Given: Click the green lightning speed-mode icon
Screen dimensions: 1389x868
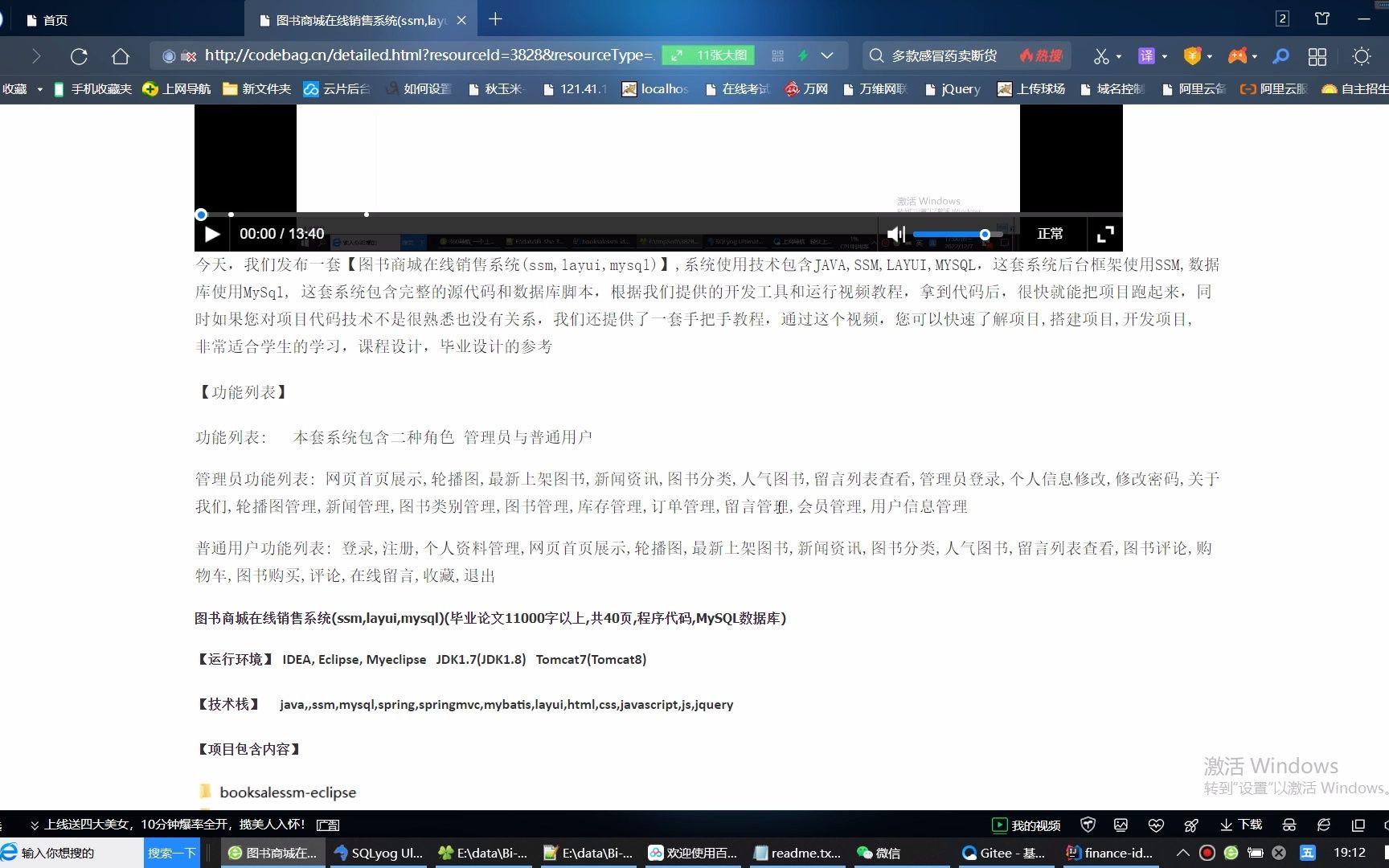Looking at the screenshot, I should tap(802, 55).
